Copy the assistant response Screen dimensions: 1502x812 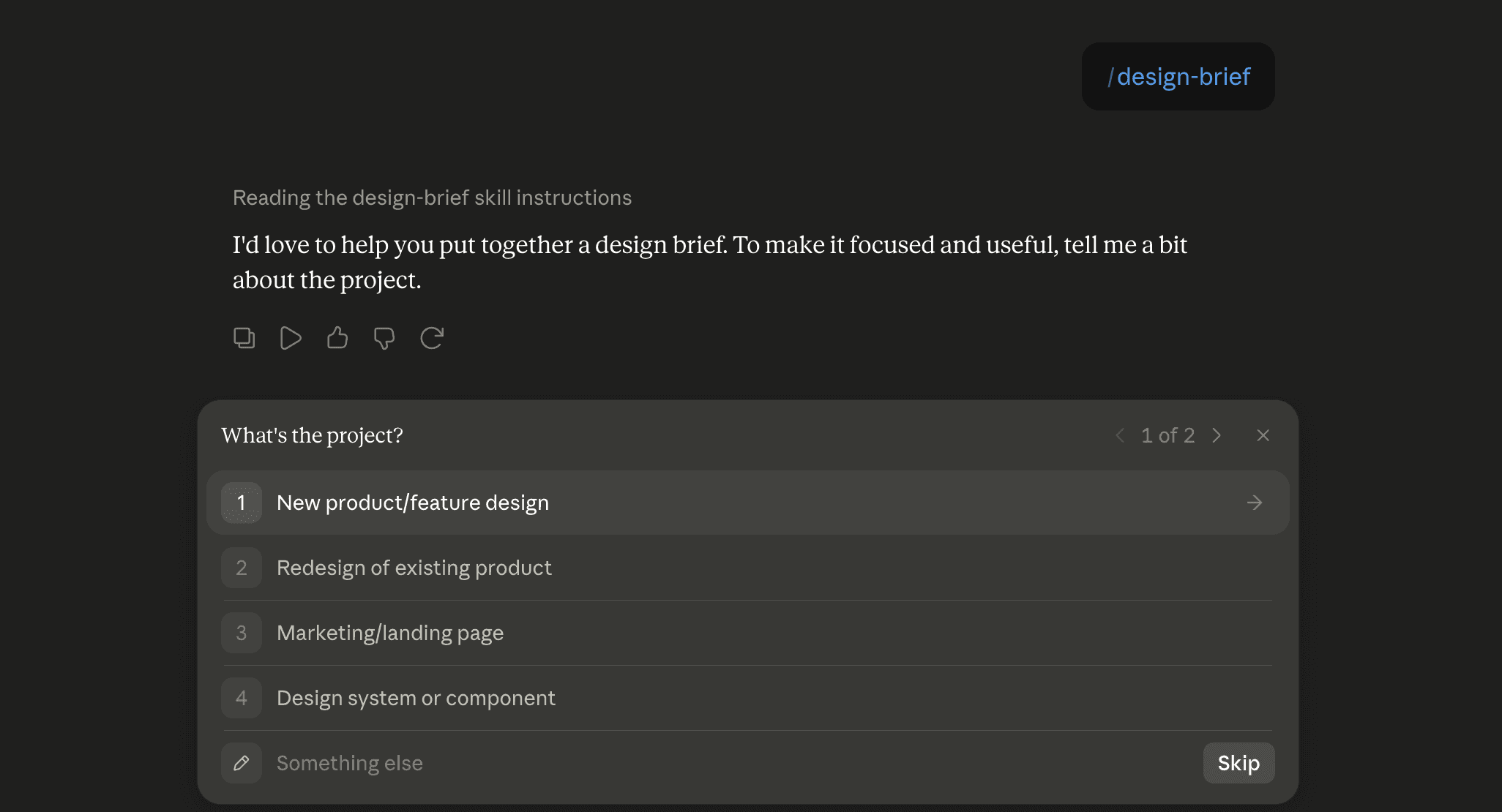[x=244, y=338]
